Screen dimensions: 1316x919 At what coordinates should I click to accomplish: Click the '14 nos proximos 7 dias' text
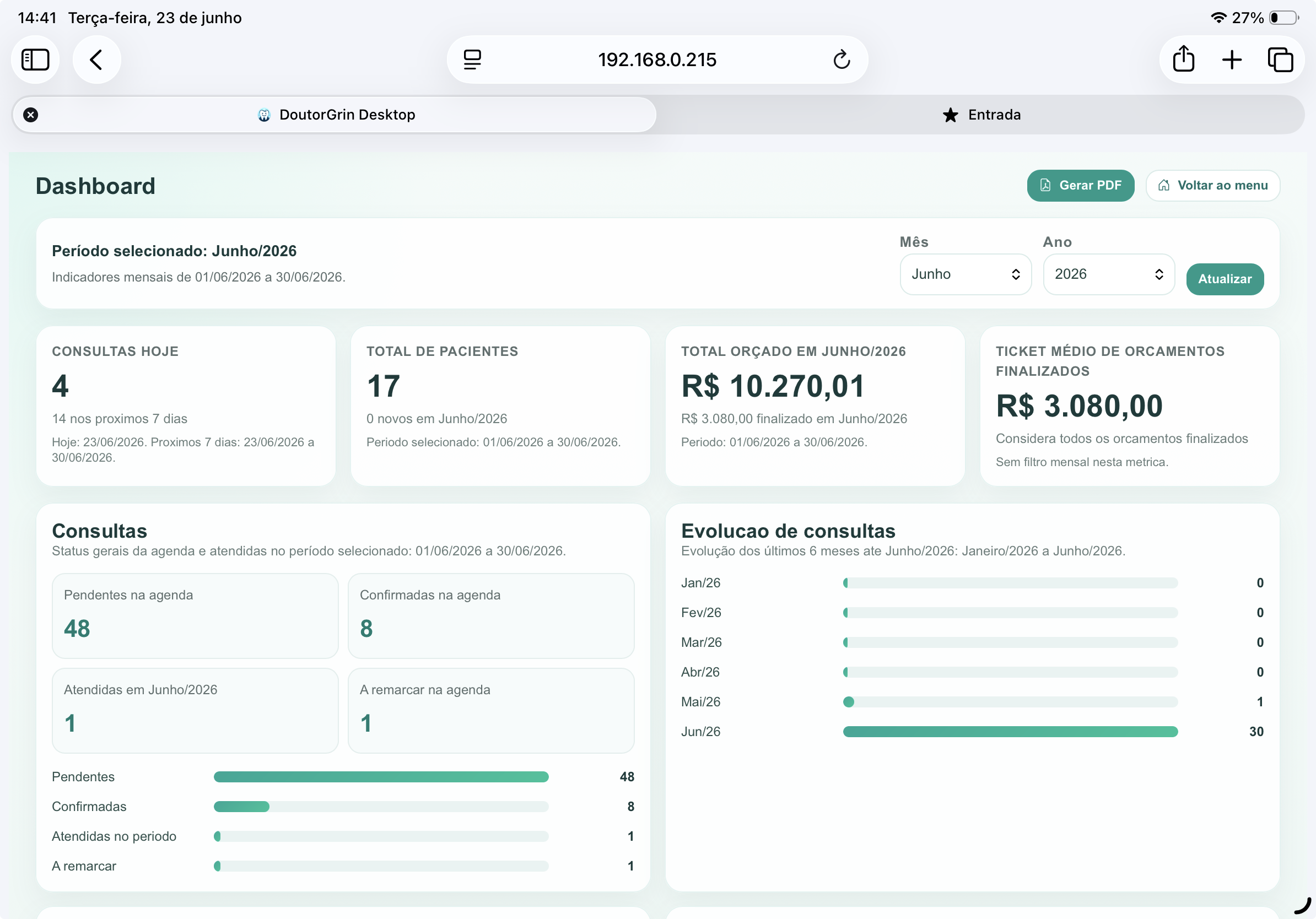[x=119, y=419]
